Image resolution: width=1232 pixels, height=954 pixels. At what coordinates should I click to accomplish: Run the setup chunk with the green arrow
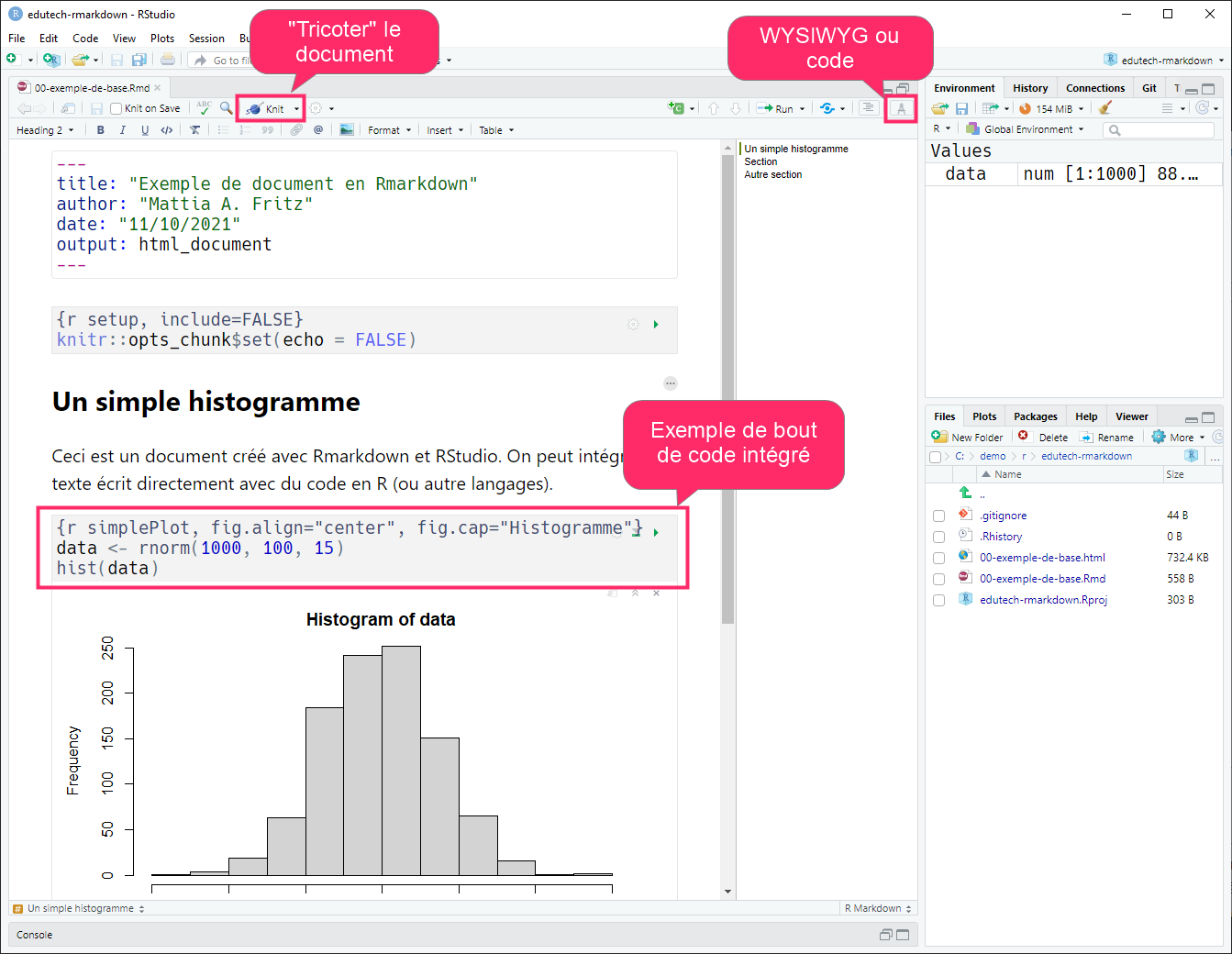pos(656,325)
